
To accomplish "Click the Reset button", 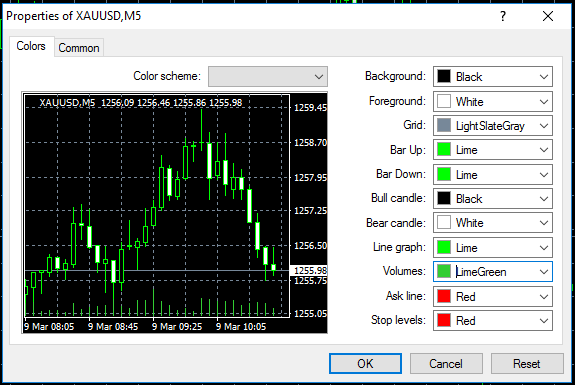I will point(527,363).
